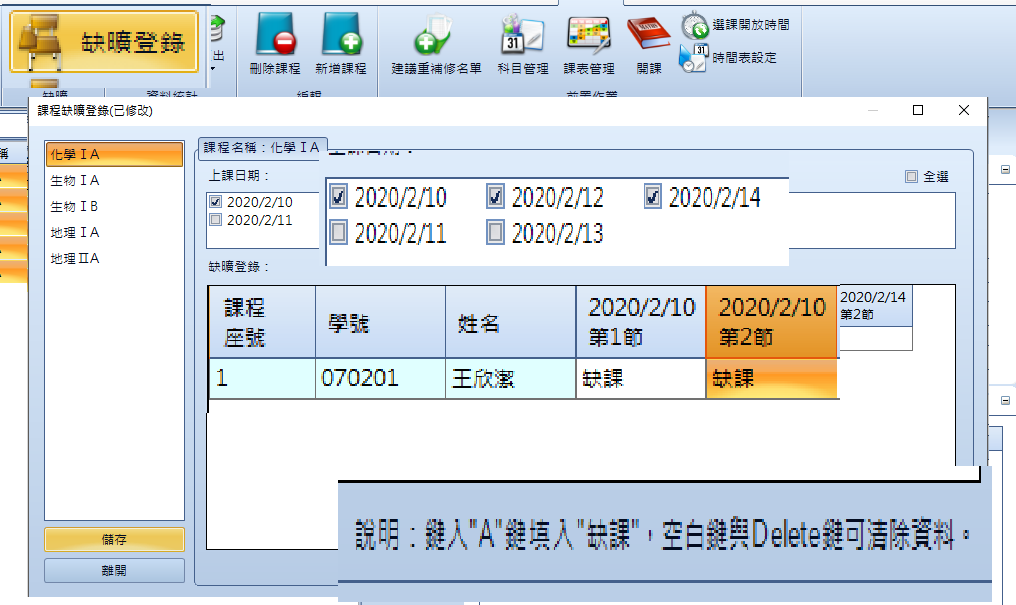Image resolution: width=1016 pixels, height=605 pixels.
Task: Select 生物 I B in course list
Action: pyautogui.click(x=115, y=206)
